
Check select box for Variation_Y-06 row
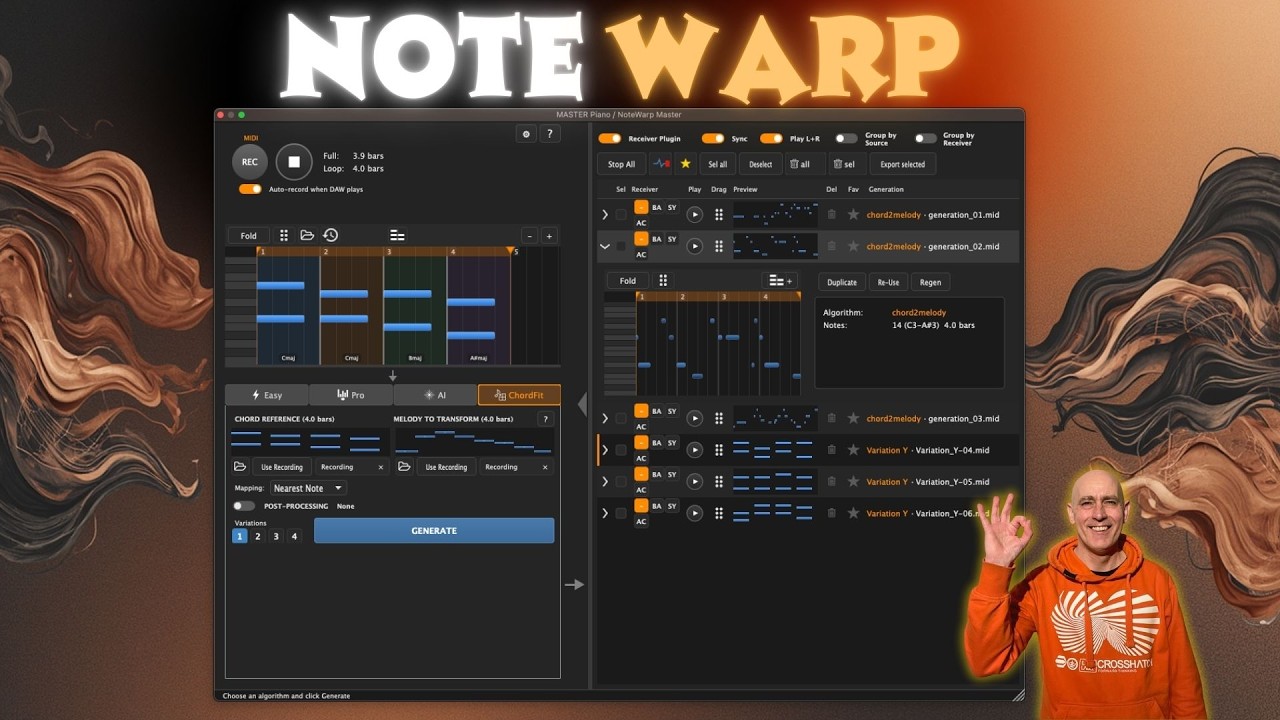point(621,513)
